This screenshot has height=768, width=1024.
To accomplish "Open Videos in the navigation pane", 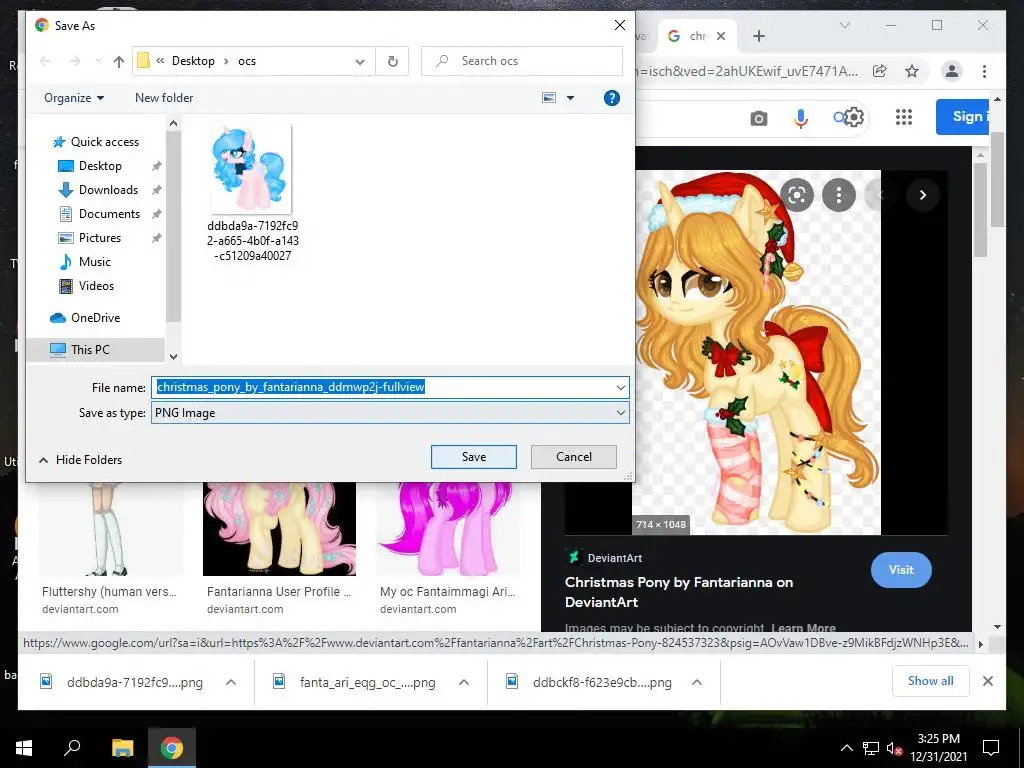I will [x=96, y=285].
